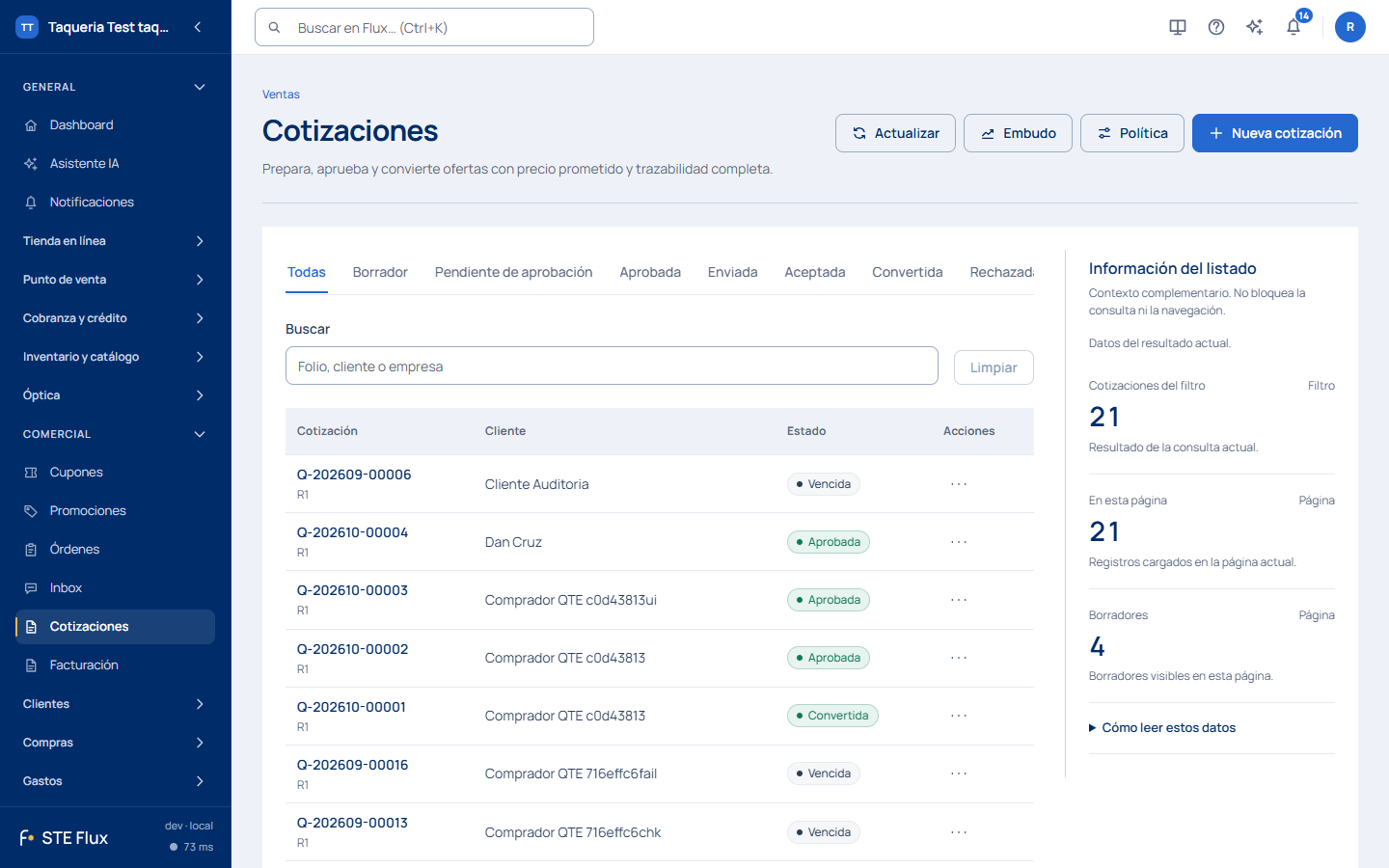The width and height of the screenshot is (1389, 868).
Task: Open Órdenes in the sidebar
Action: pyautogui.click(x=116, y=550)
